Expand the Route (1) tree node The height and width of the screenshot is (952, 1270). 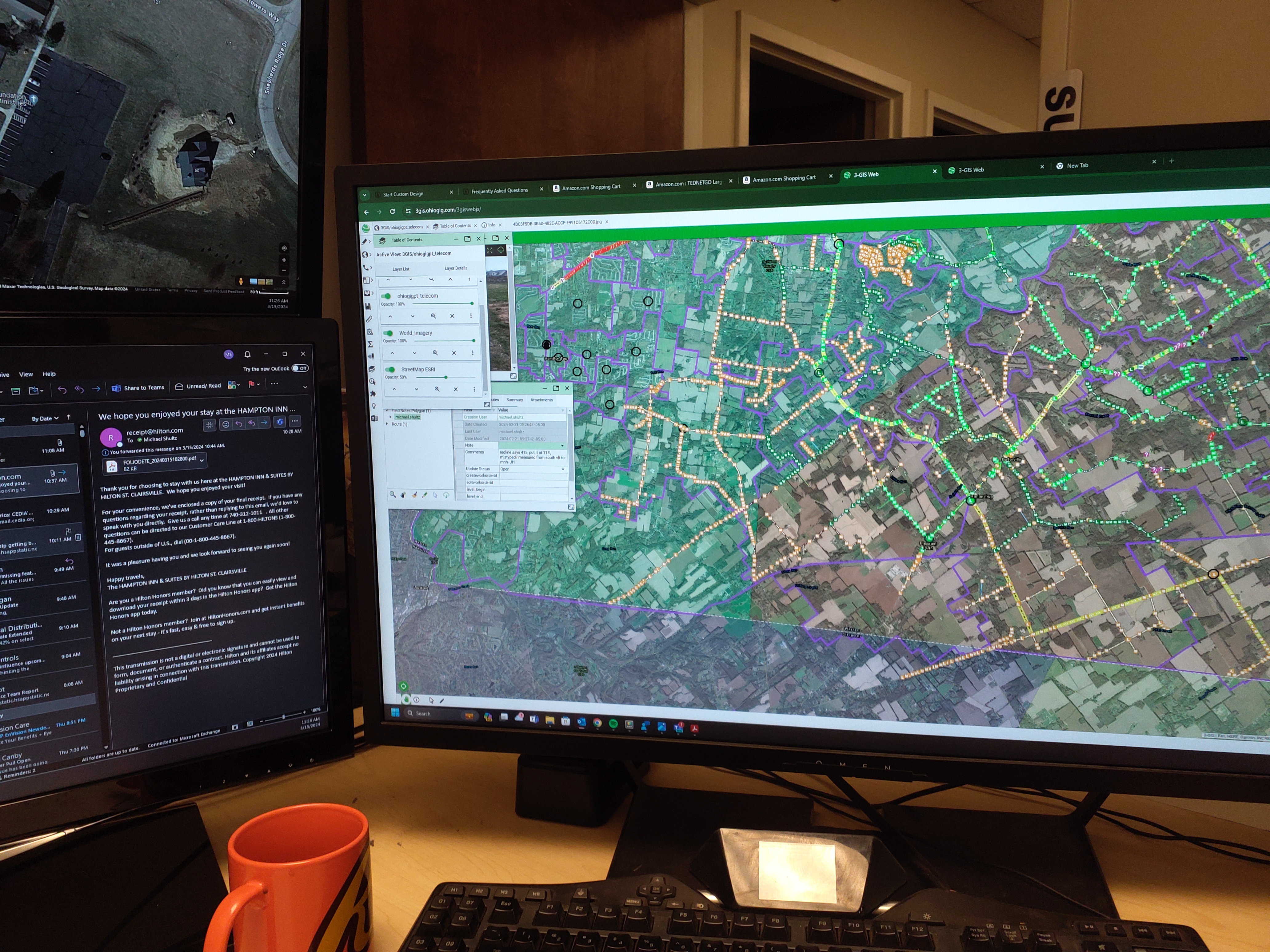point(388,424)
